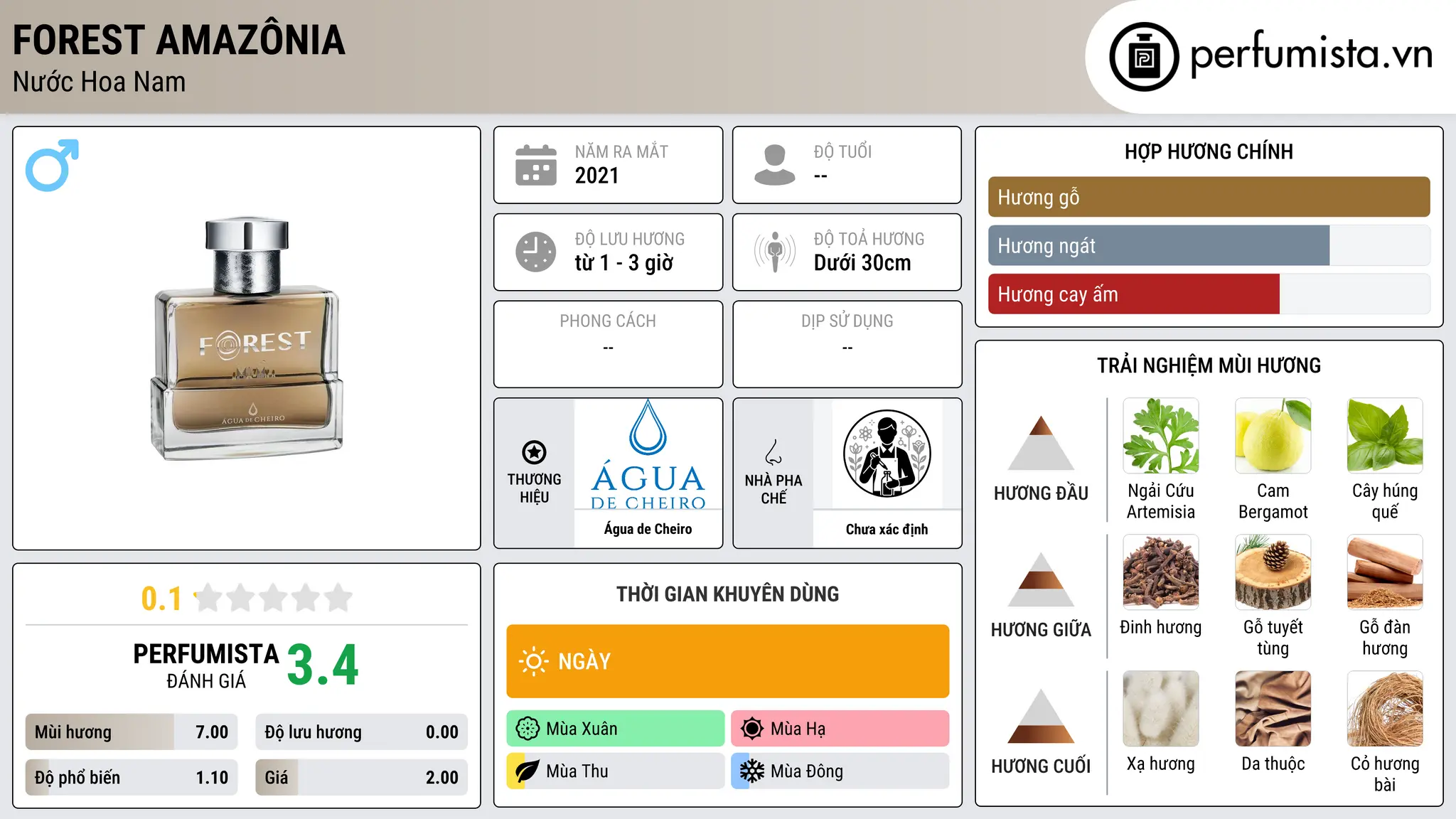Click the sillage icon beside Độ toả hương
This screenshot has width=1456, height=819.
point(775,252)
